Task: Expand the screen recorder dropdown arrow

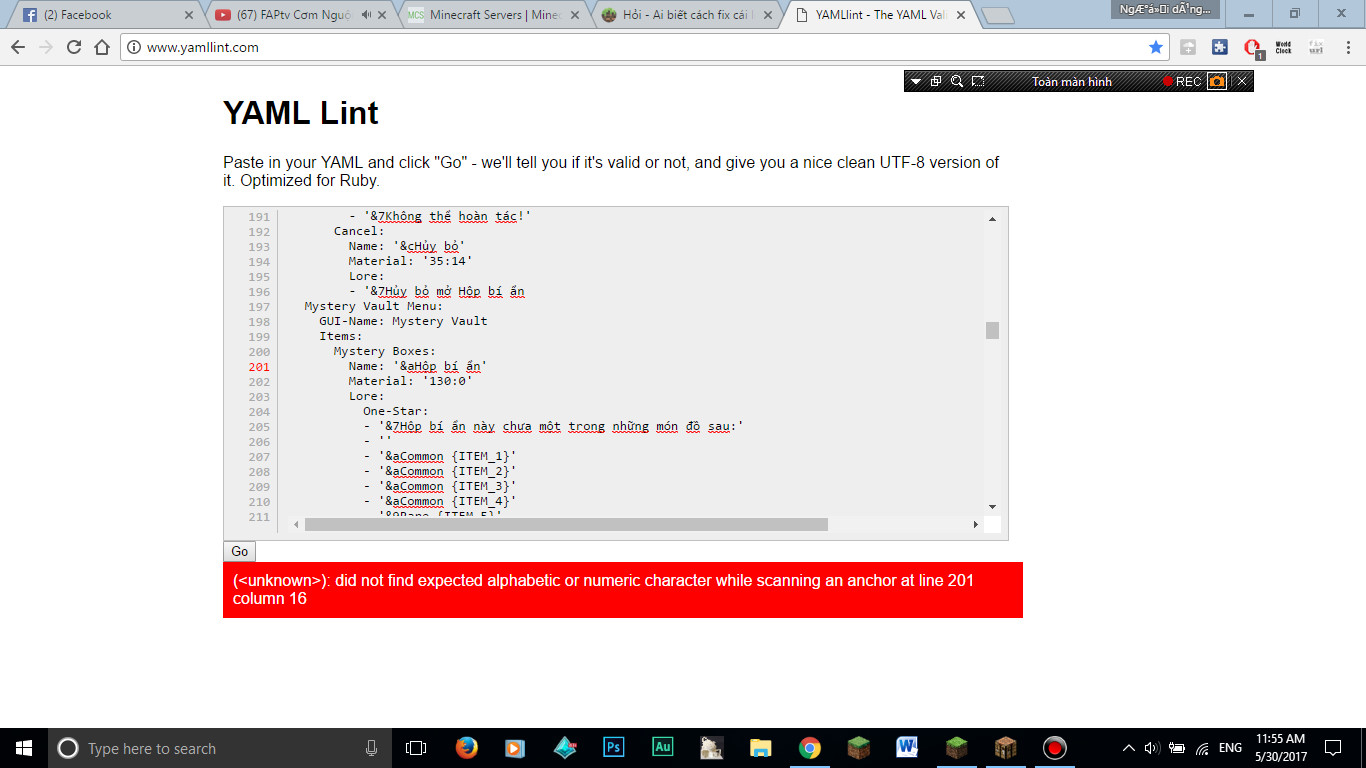Action: [915, 82]
